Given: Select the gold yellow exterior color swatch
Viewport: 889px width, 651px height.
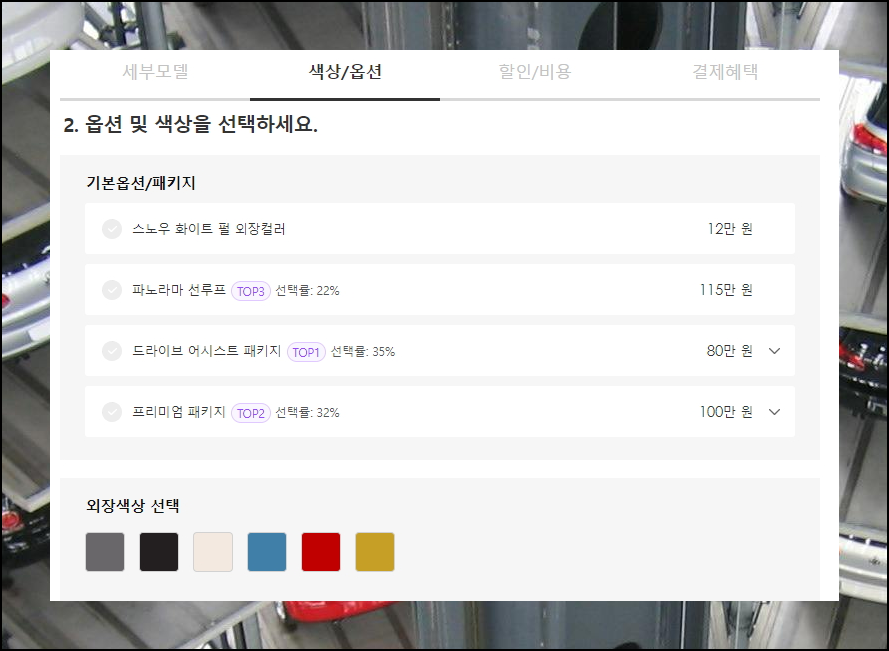Looking at the screenshot, I should [375, 552].
